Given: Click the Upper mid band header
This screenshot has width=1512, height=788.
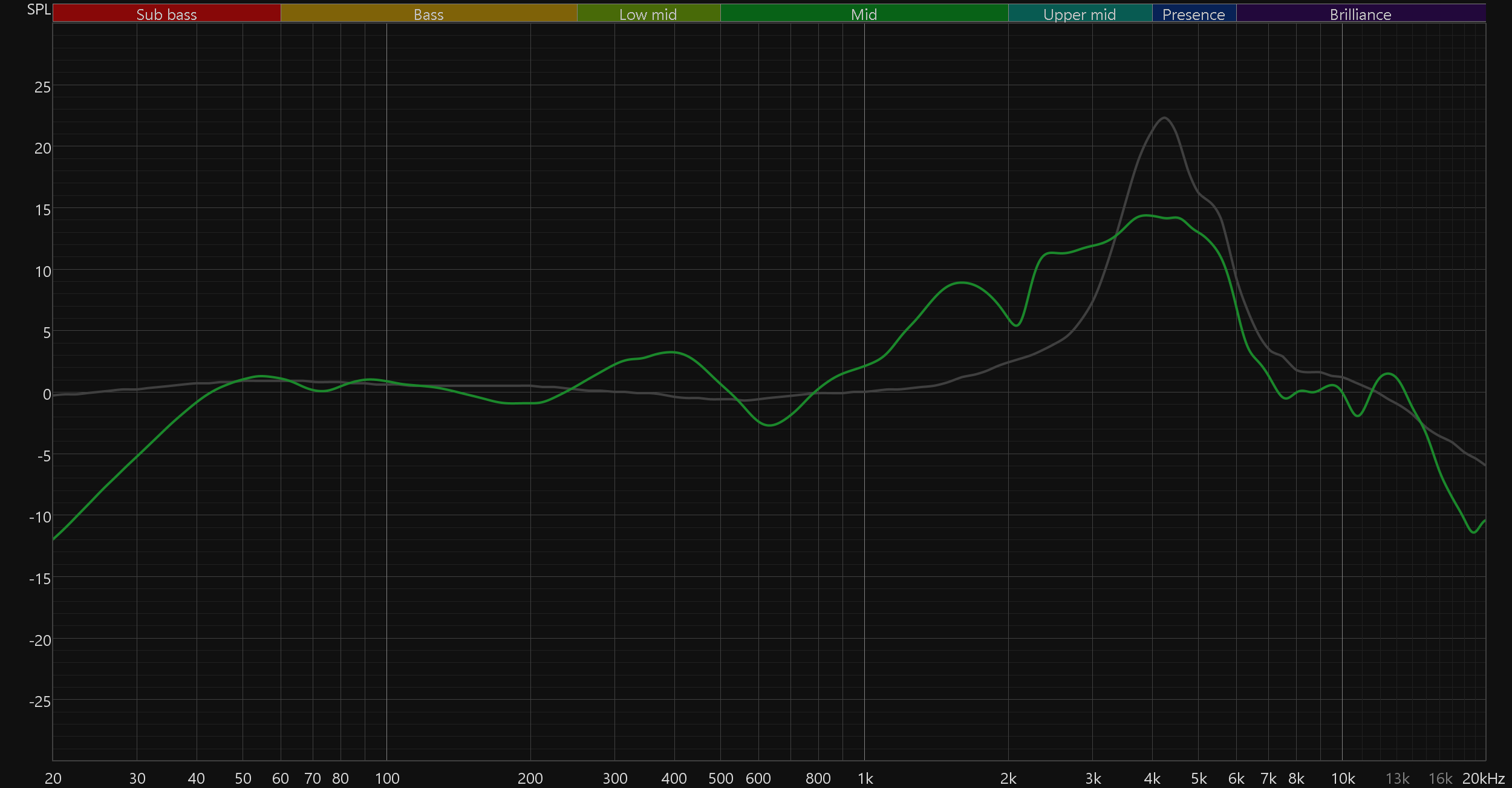Looking at the screenshot, I should pyautogui.click(x=1080, y=13).
